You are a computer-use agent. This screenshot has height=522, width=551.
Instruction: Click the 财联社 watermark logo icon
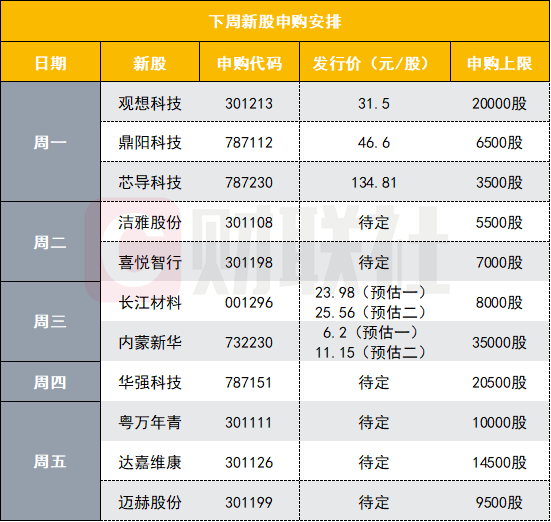[133, 250]
